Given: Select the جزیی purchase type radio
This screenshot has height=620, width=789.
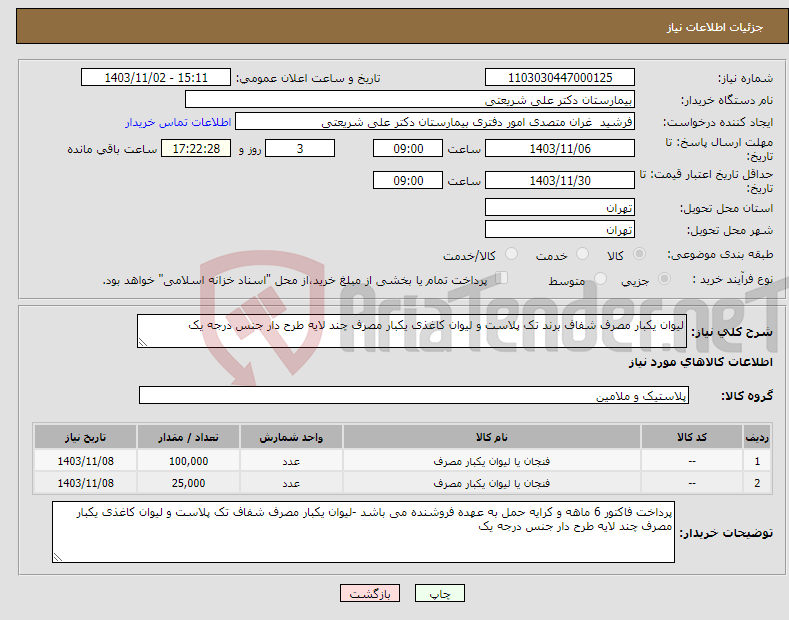Looking at the screenshot, I should [x=664, y=278].
